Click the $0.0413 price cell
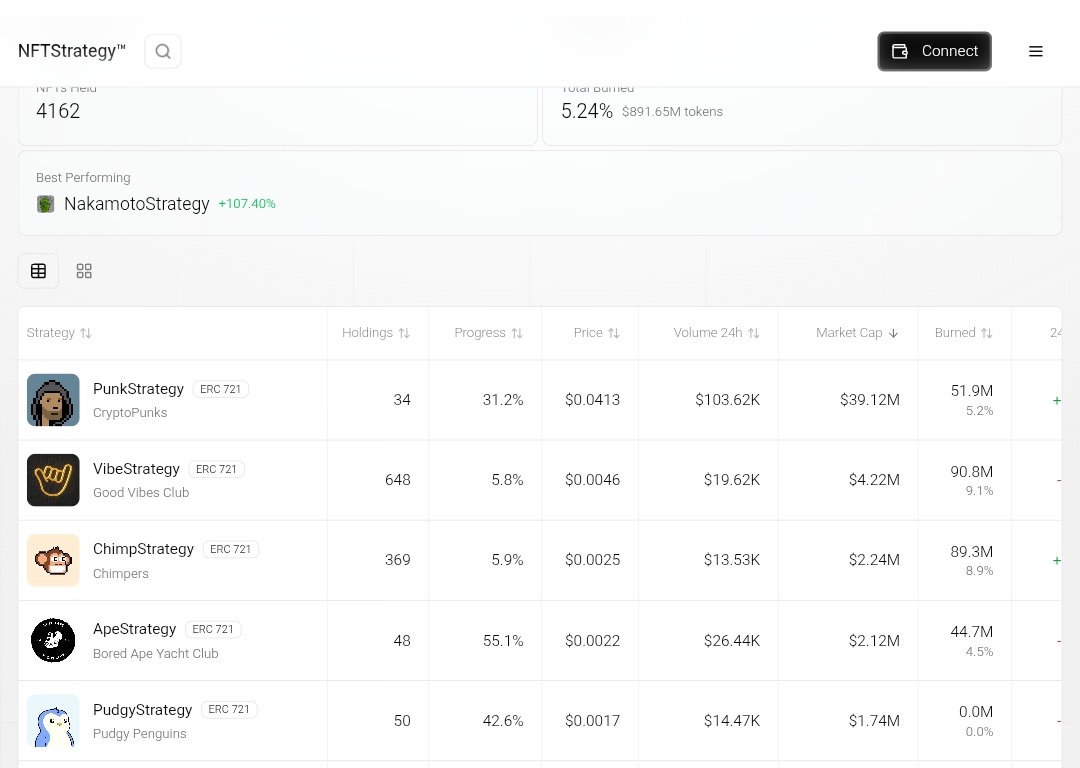 tap(592, 400)
